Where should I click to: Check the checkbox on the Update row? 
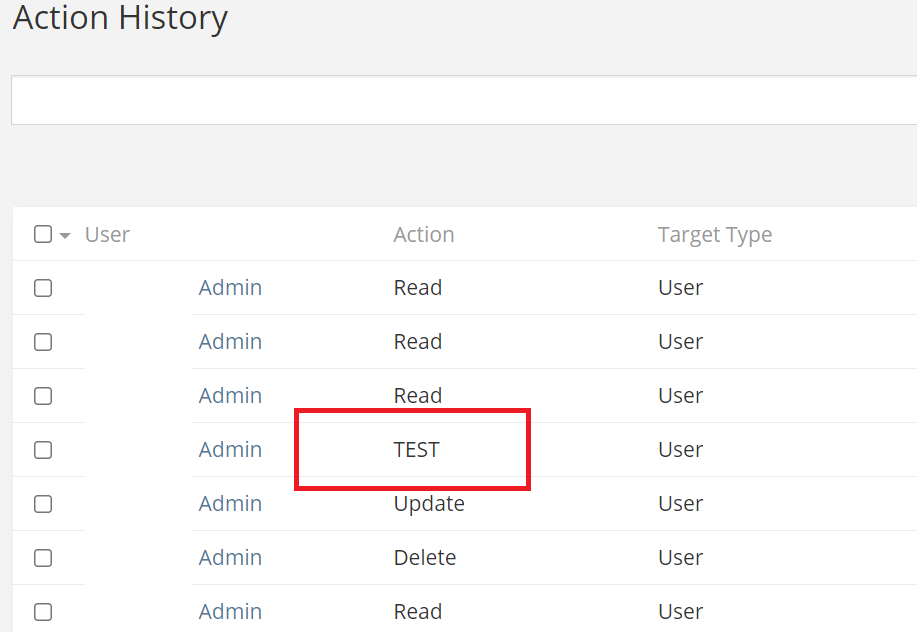[x=42, y=504]
